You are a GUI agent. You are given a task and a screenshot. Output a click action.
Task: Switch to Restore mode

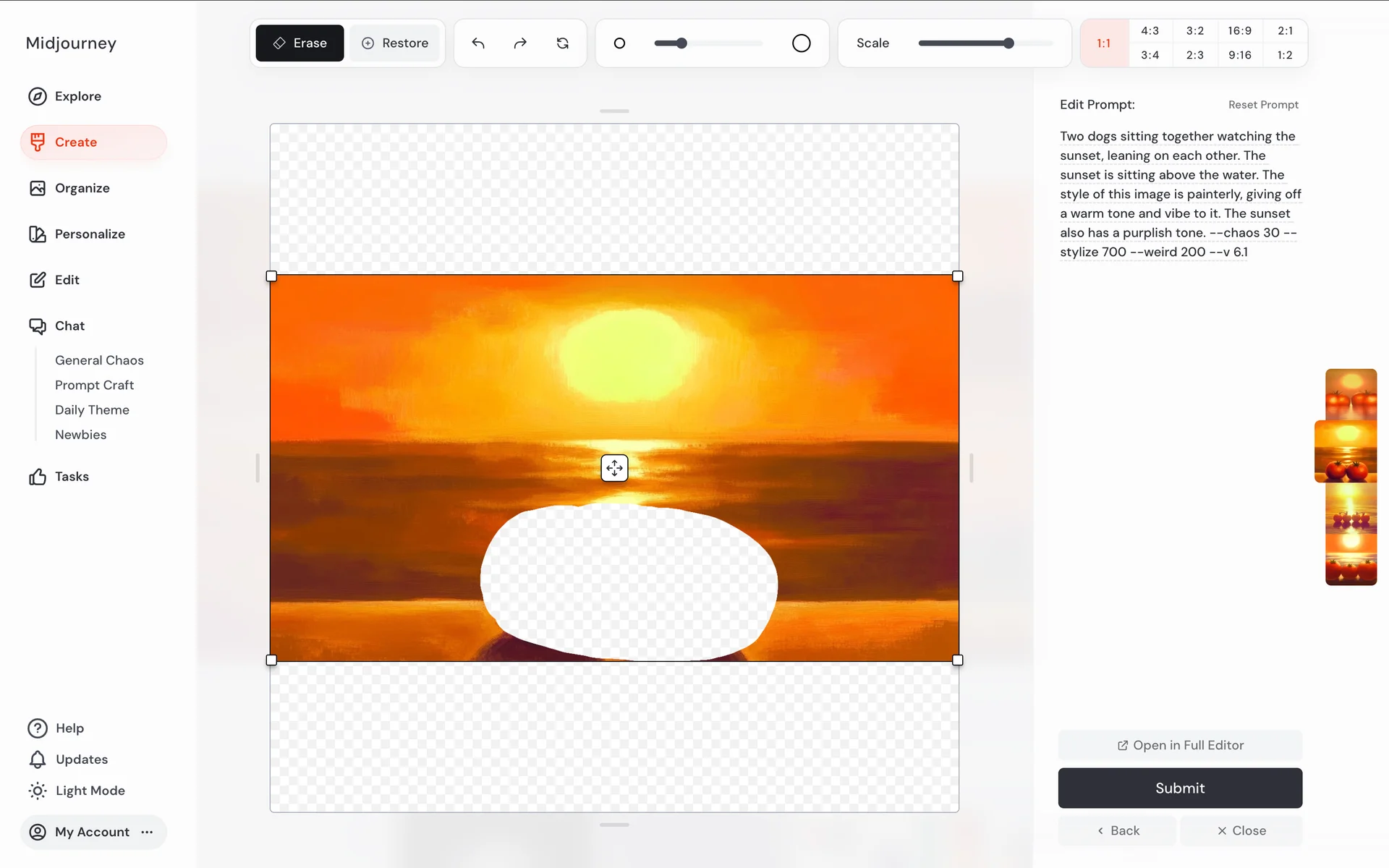tap(395, 43)
